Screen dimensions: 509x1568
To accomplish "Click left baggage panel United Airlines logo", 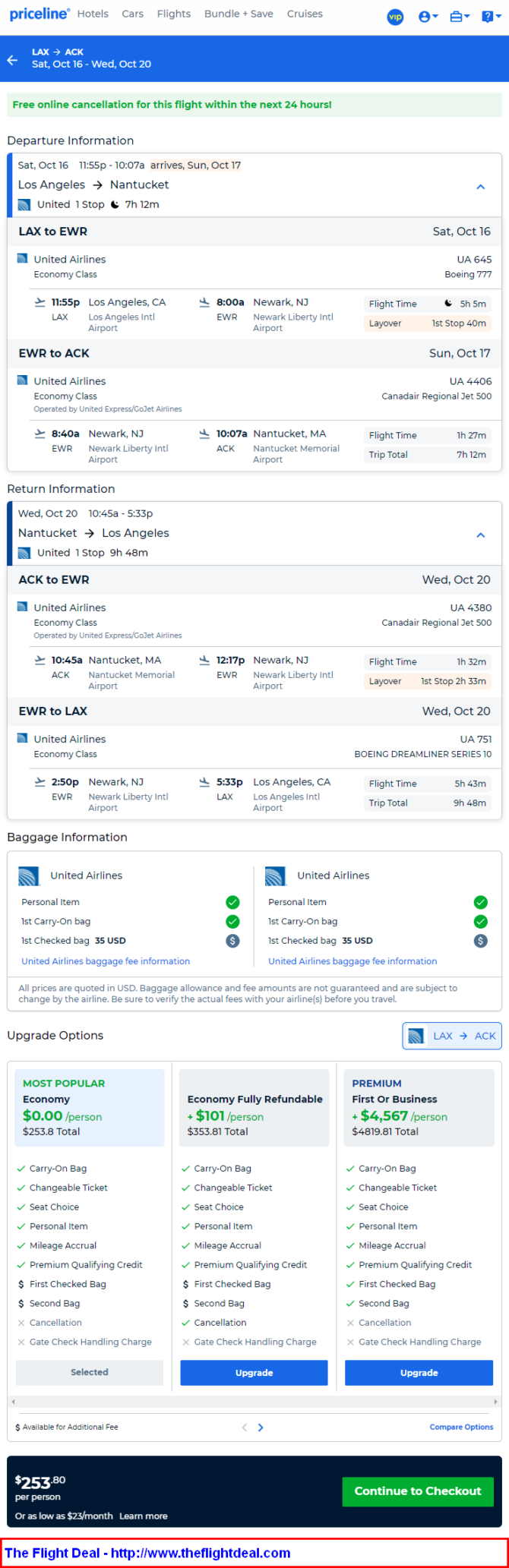I will (x=29, y=876).
